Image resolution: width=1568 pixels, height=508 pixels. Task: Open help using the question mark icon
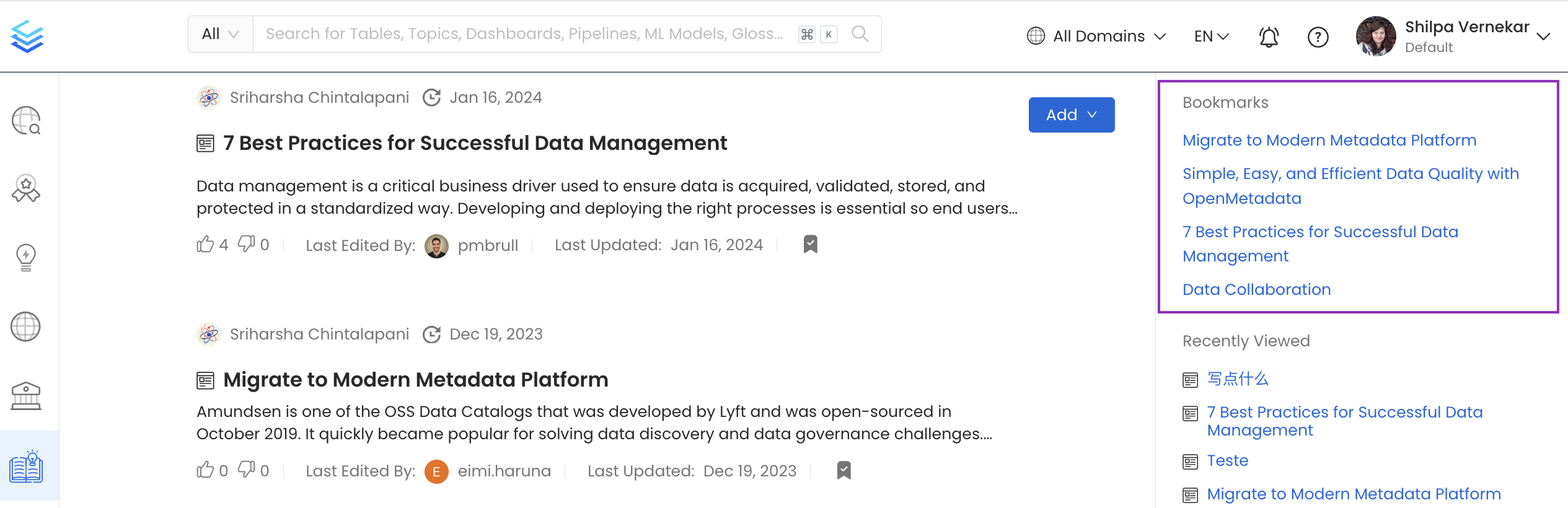click(1318, 37)
